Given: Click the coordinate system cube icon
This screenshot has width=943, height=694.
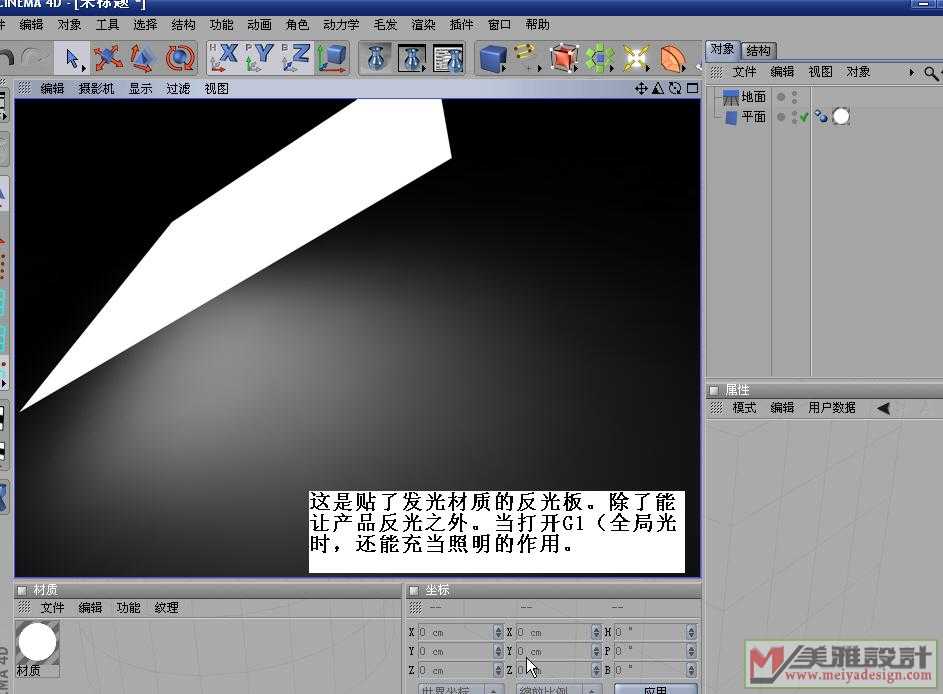Looking at the screenshot, I should [x=331, y=58].
